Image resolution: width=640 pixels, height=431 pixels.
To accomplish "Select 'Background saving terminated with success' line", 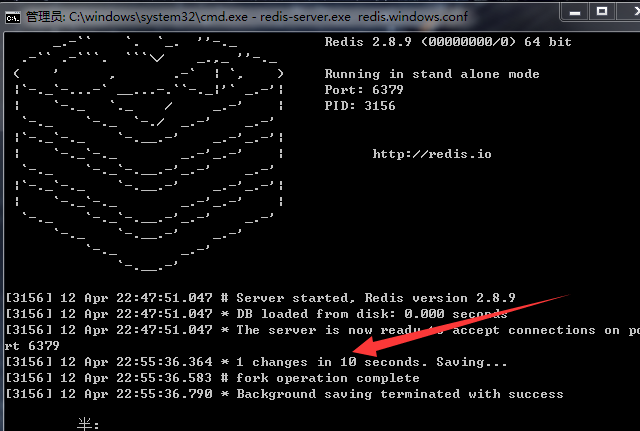I will coord(284,394).
